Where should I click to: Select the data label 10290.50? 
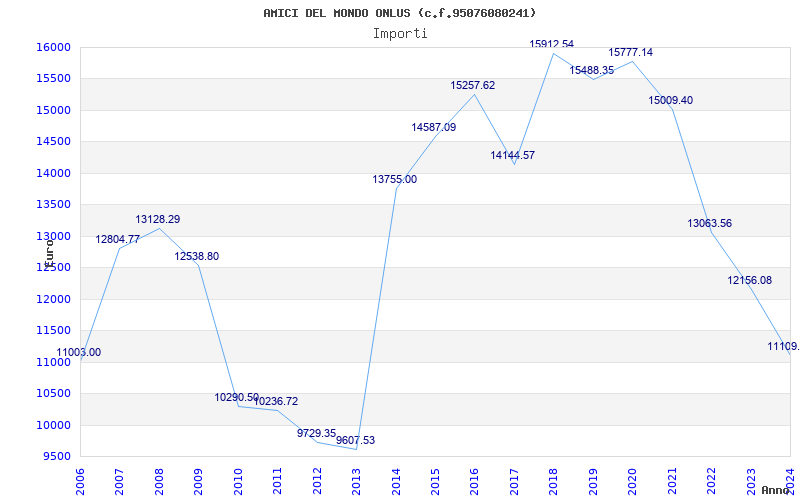click(237, 397)
